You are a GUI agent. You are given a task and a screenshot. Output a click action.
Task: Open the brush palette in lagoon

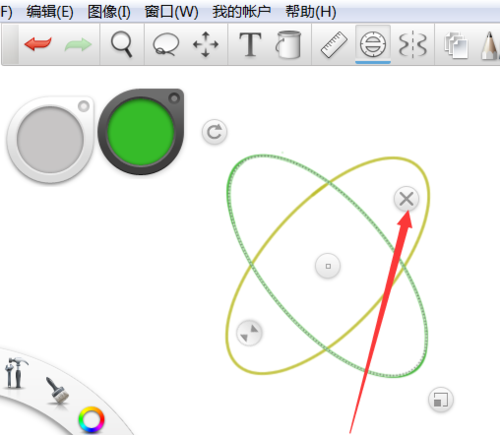tap(57, 390)
